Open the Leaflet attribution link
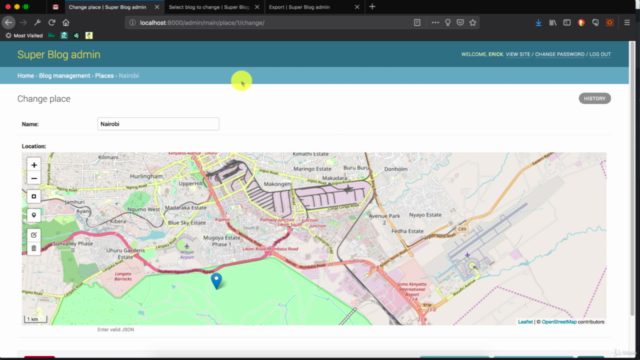 pyautogui.click(x=525, y=322)
